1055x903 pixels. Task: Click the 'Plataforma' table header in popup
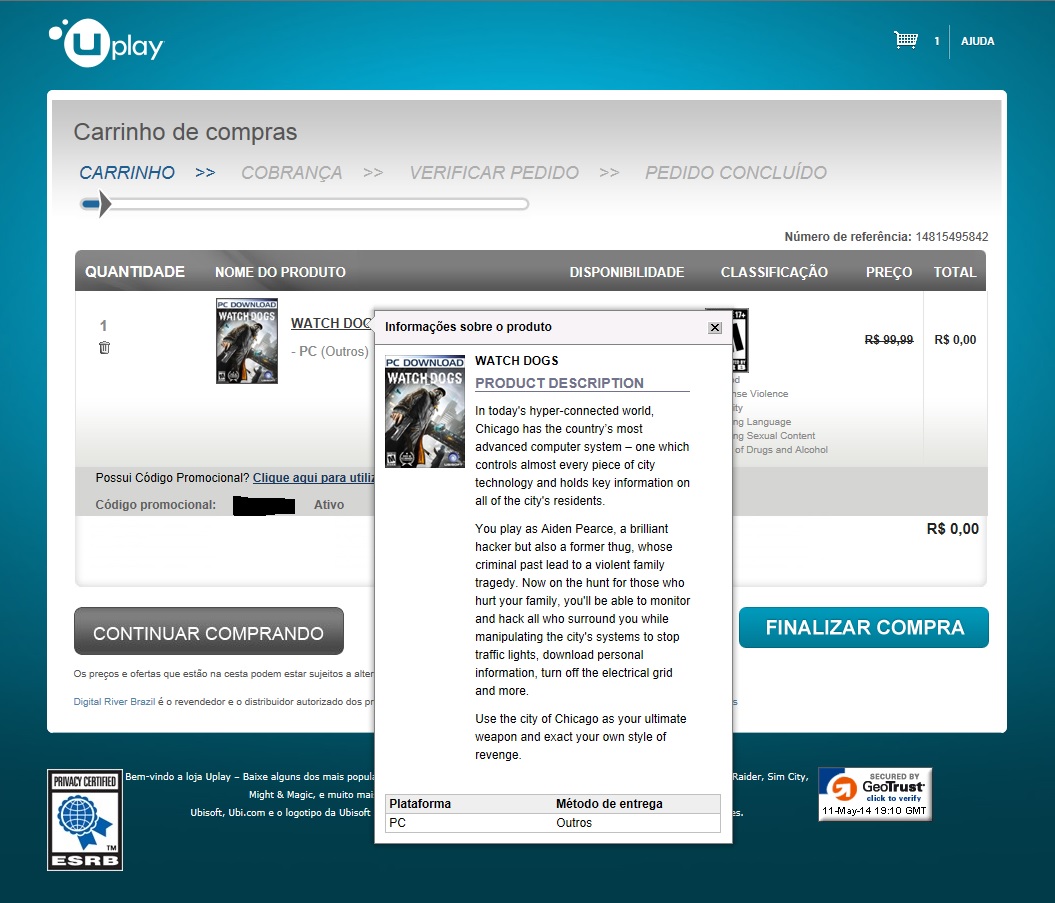420,804
